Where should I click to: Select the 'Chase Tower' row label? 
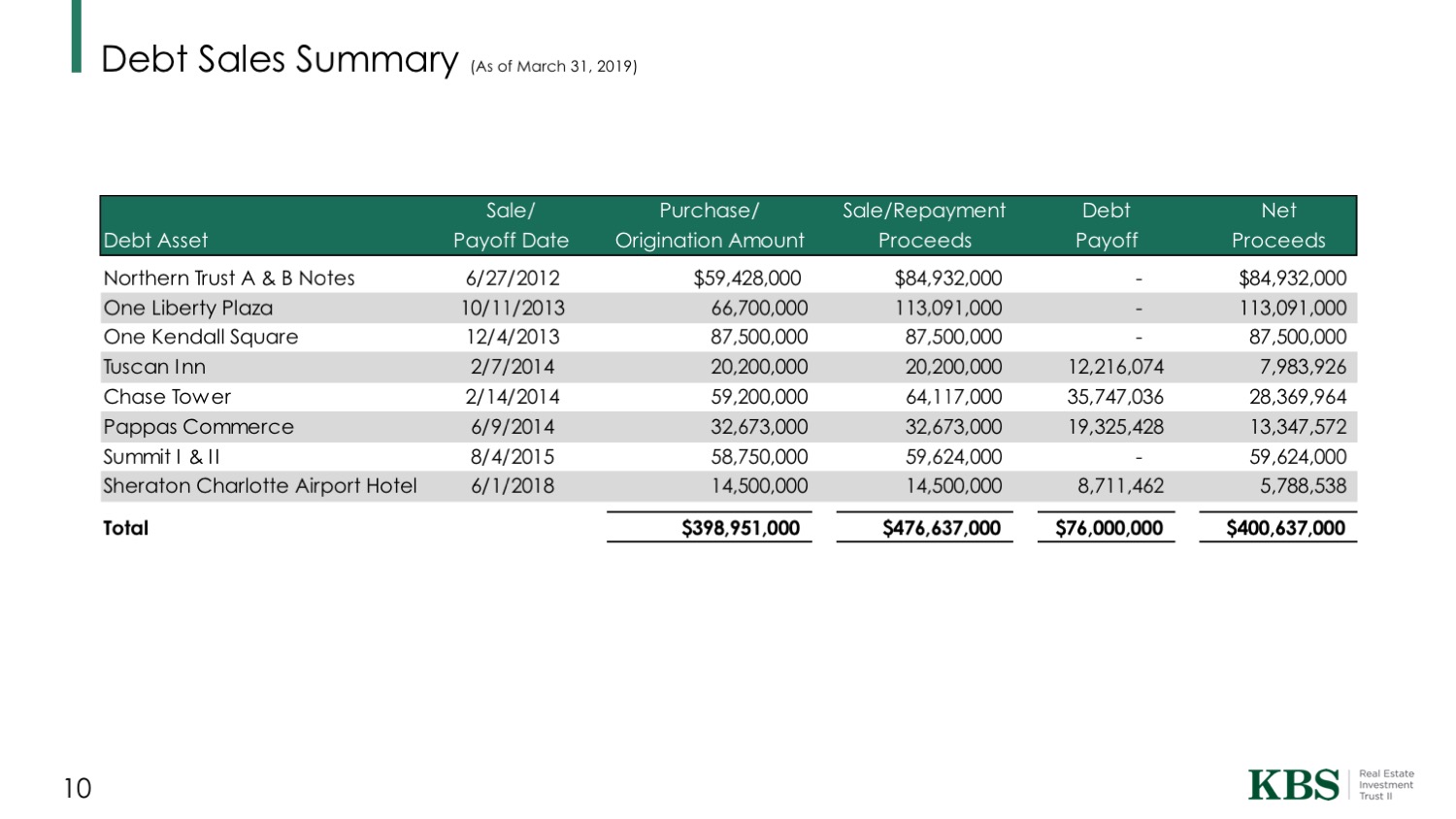pos(167,397)
